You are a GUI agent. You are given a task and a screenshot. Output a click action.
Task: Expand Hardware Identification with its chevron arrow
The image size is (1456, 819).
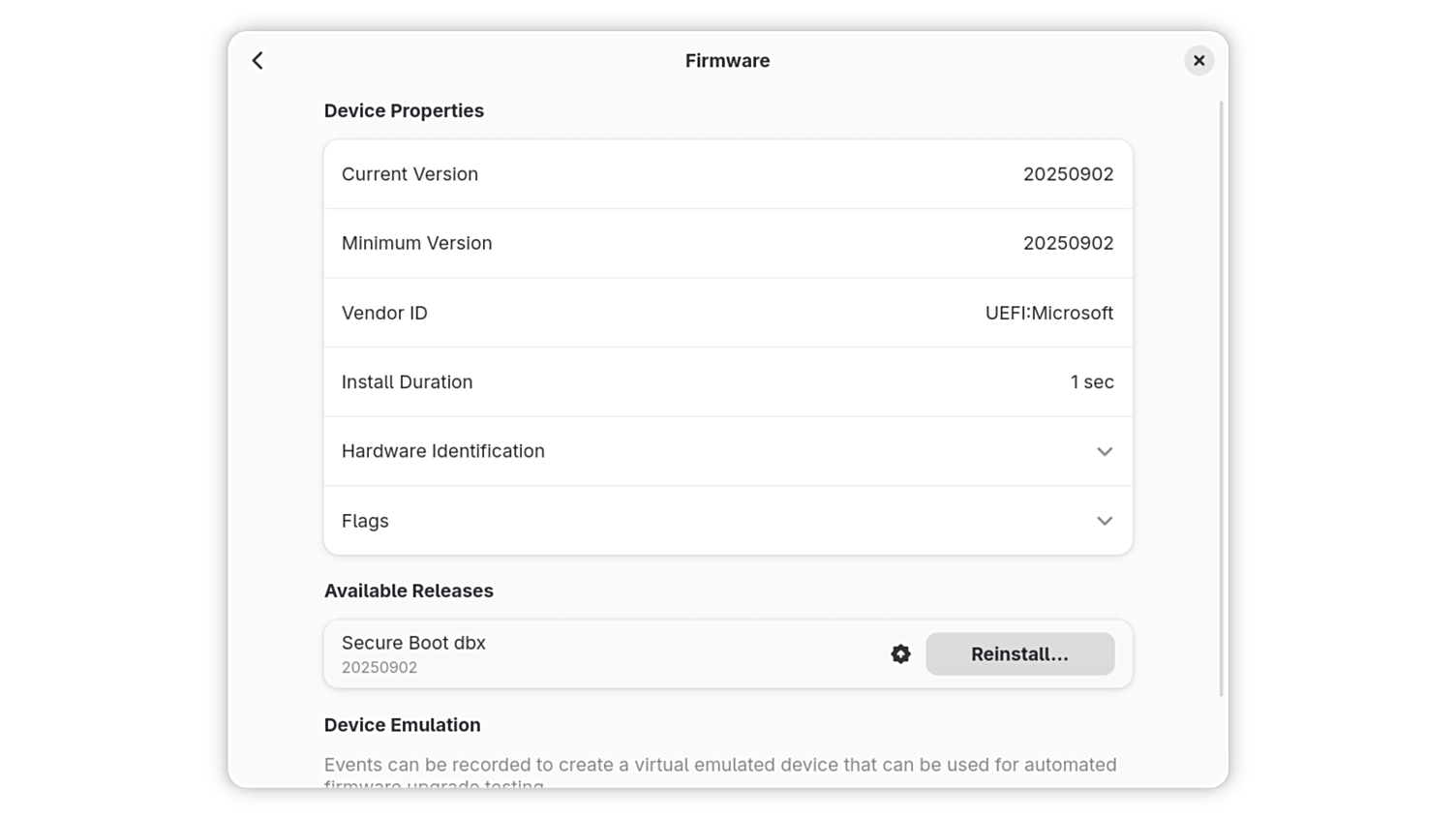pos(1105,452)
